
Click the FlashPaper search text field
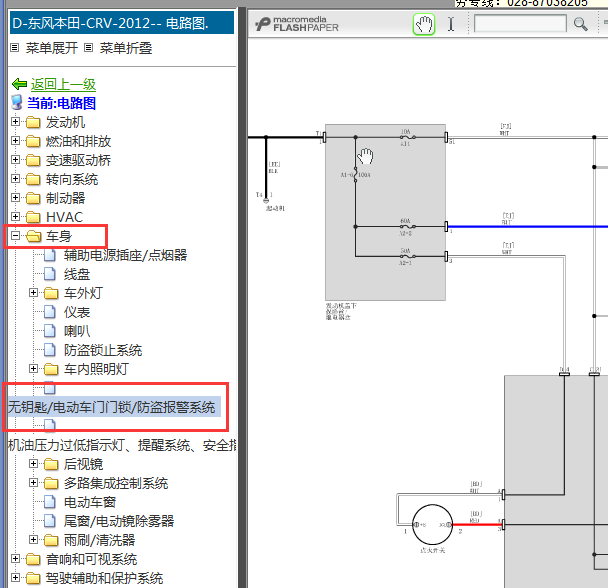[x=520, y=24]
